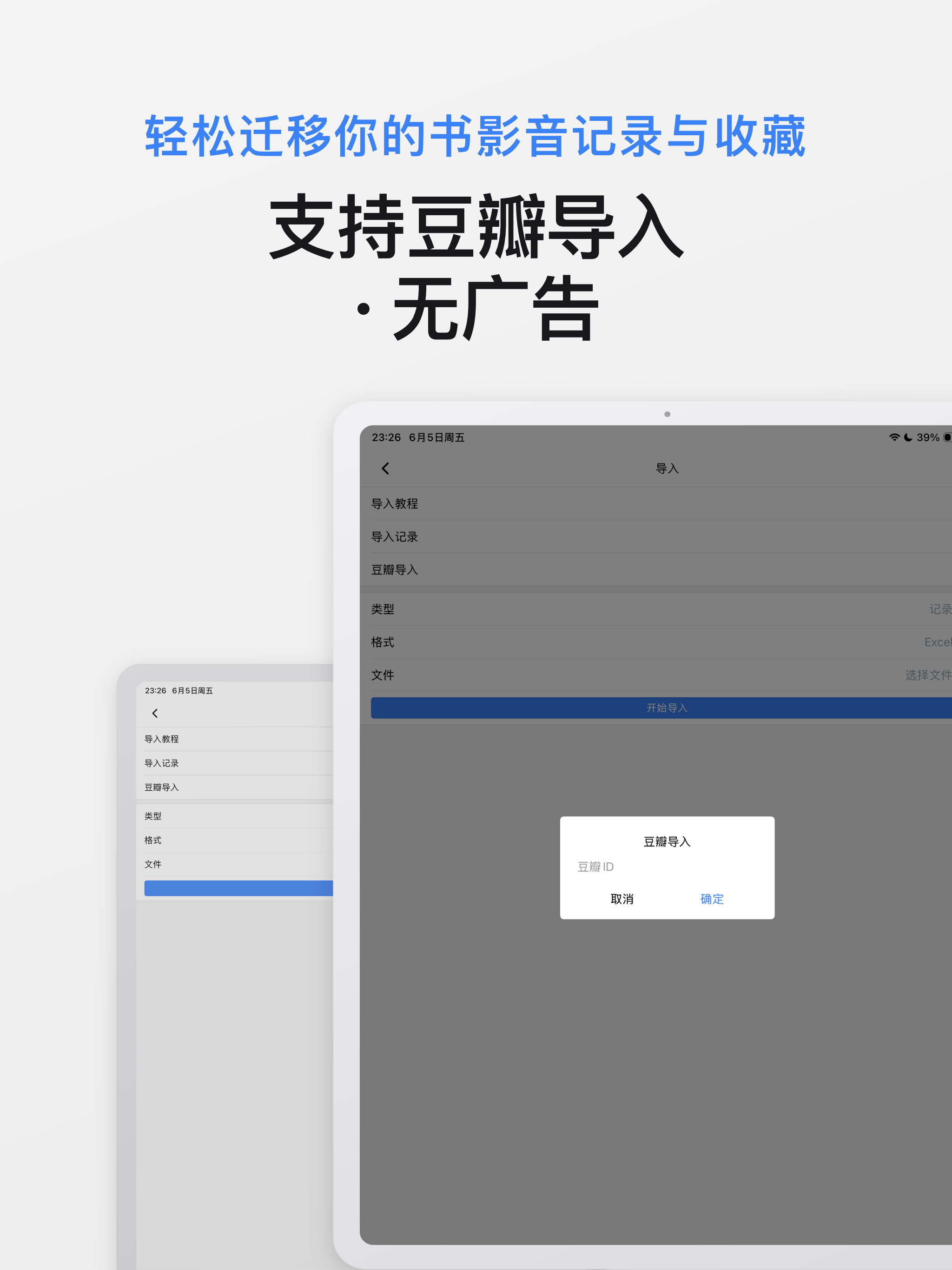Viewport: 952px width, 1270px height.
Task: Tap the 23:26 clock on the front iPad
Action: pyautogui.click(x=386, y=437)
